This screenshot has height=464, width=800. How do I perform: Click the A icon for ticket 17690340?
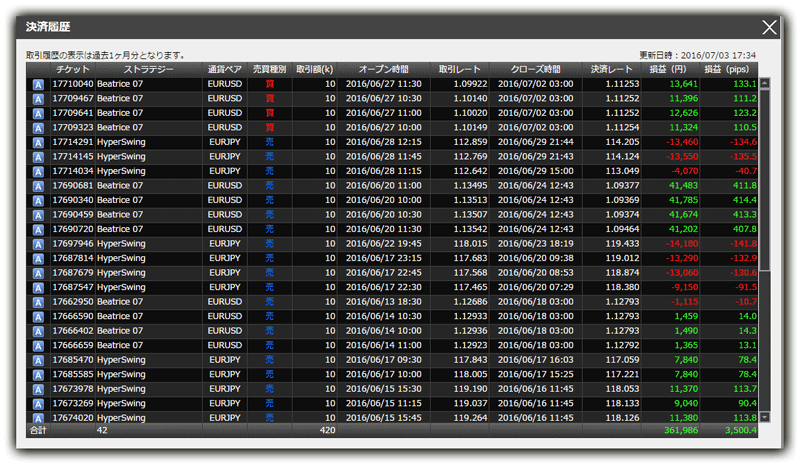(x=38, y=201)
